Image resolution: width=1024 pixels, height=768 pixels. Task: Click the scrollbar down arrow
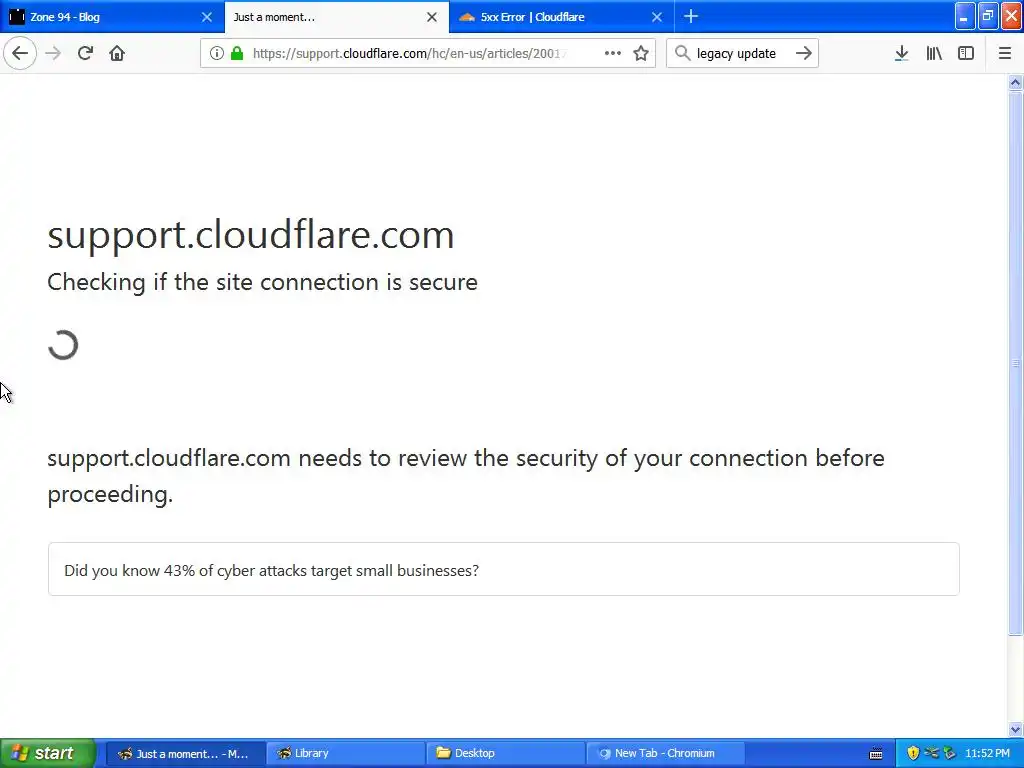click(1015, 729)
